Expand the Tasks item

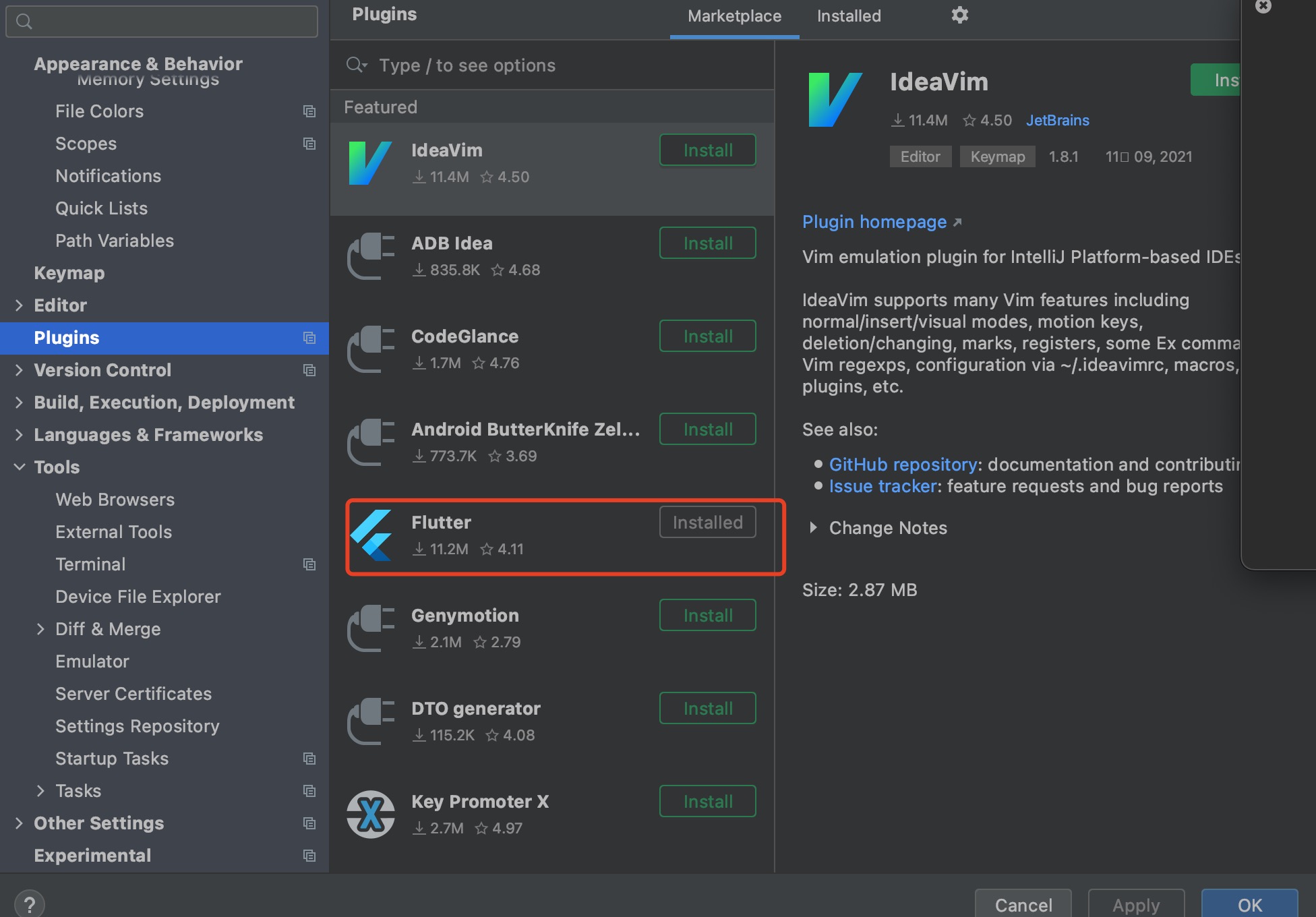pos(40,791)
